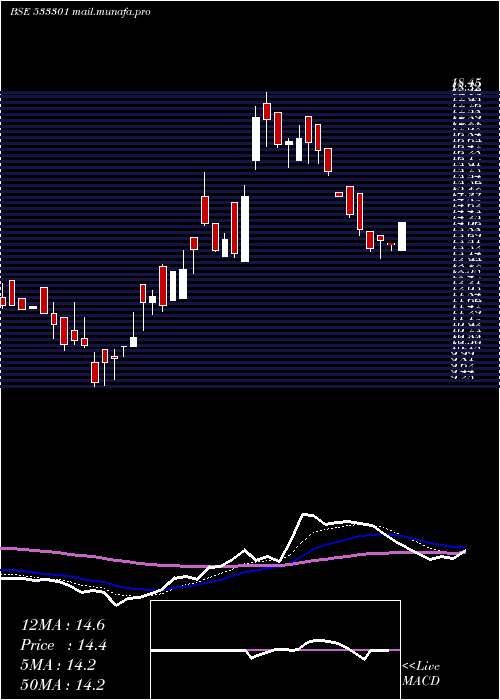Click the "BSE 533301 mail.munafa.pro" chart title
The height and width of the screenshot is (700, 500).
pos(80,12)
